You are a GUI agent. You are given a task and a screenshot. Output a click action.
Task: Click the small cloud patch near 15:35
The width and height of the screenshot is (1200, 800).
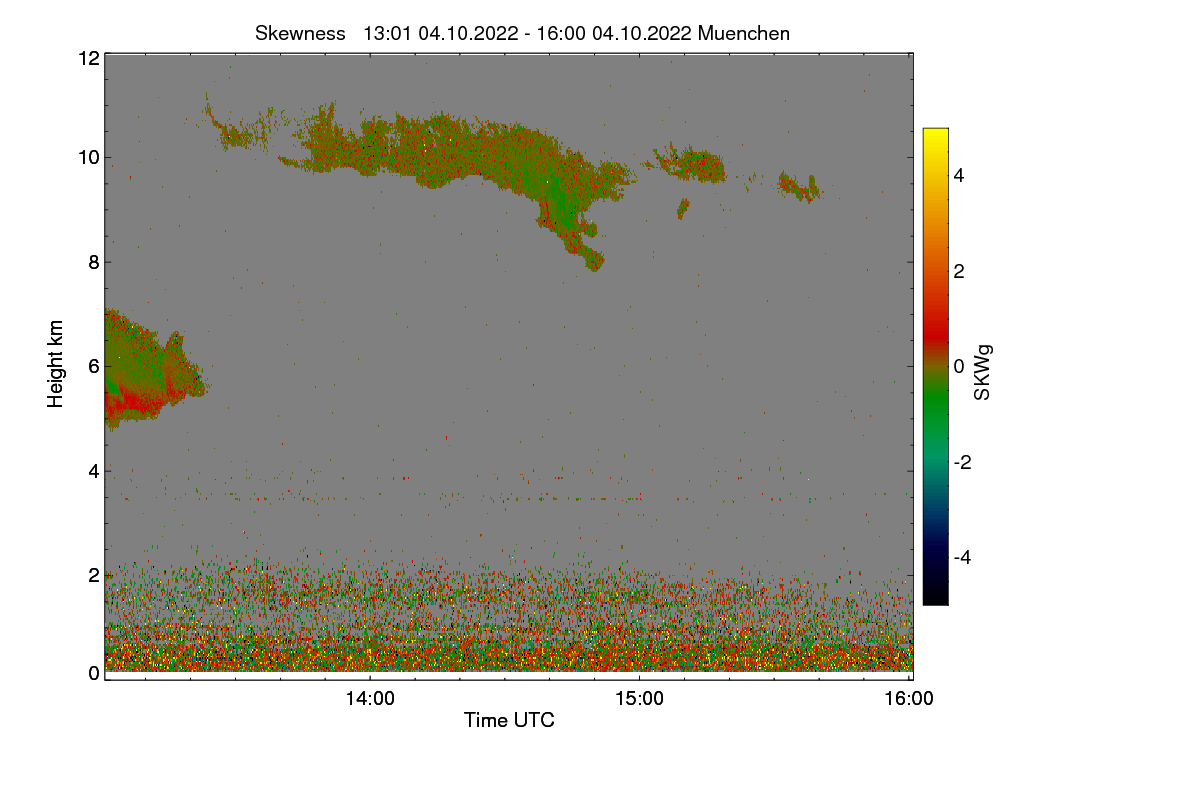(799, 186)
